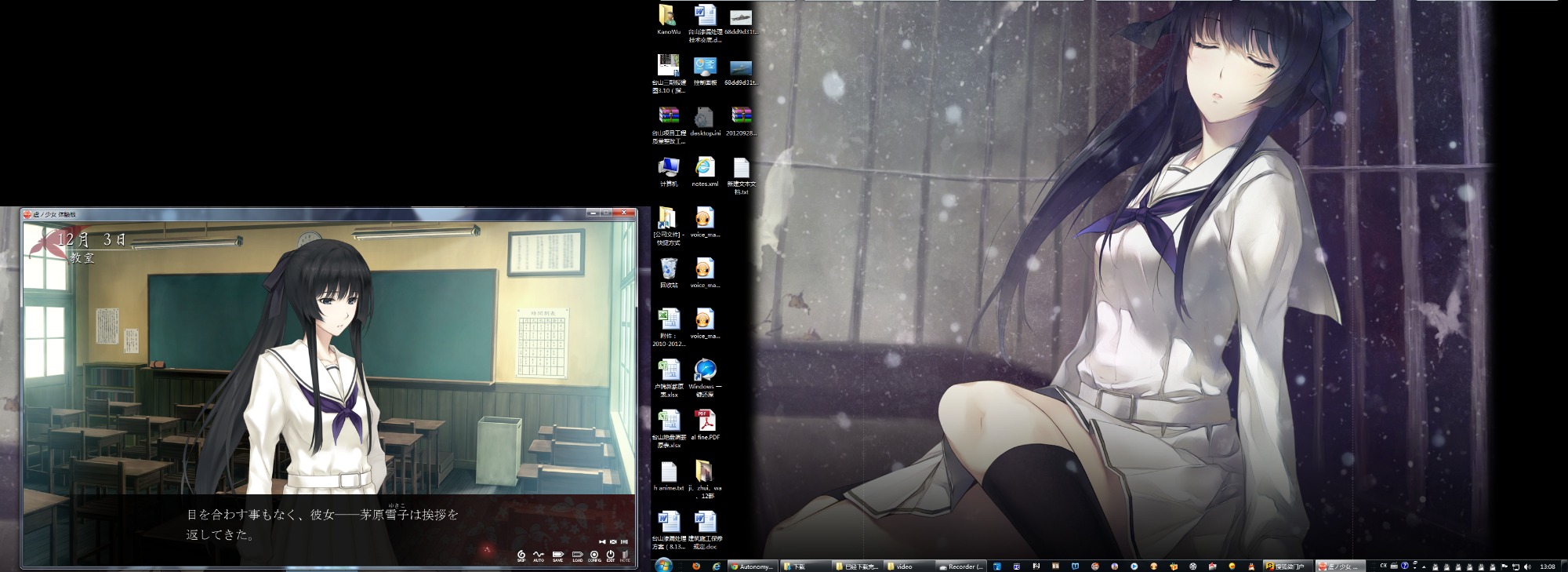Select the 回收站 Recycle Bin icon

pyautogui.click(x=669, y=273)
